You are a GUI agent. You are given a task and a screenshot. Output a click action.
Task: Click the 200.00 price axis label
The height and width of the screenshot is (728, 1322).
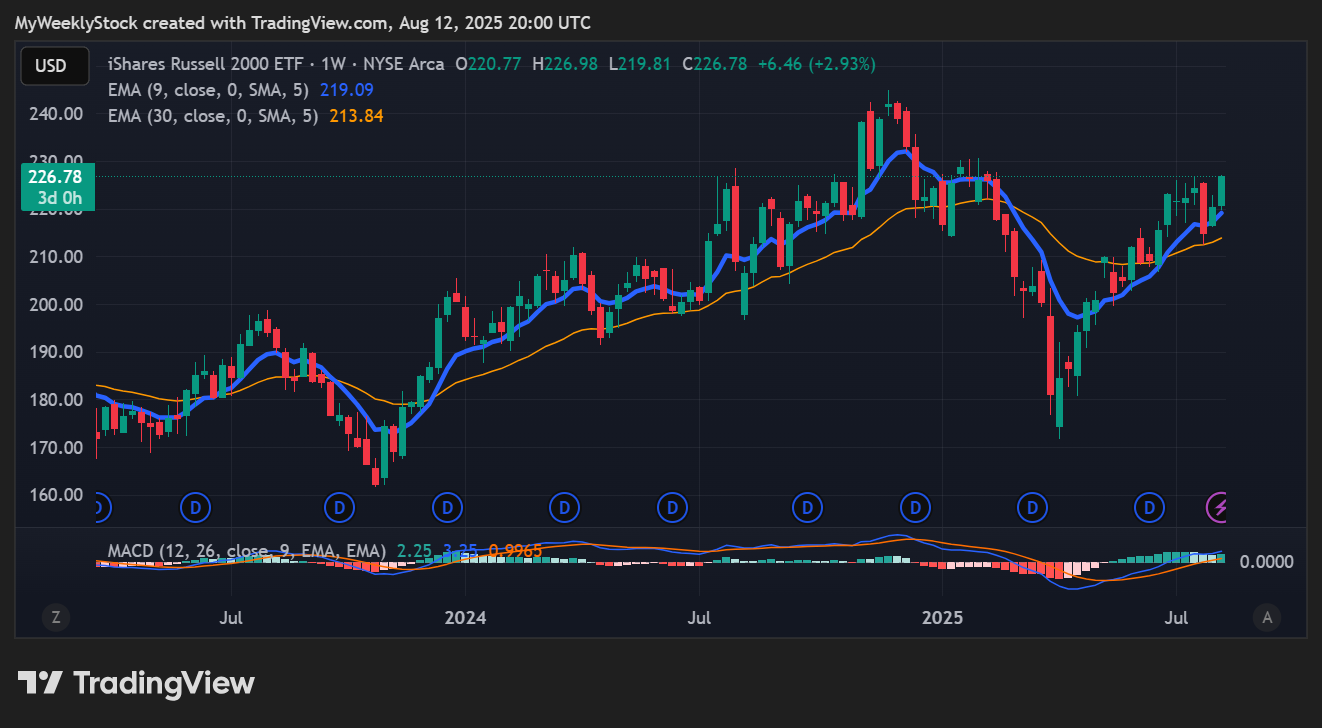pyautogui.click(x=55, y=305)
